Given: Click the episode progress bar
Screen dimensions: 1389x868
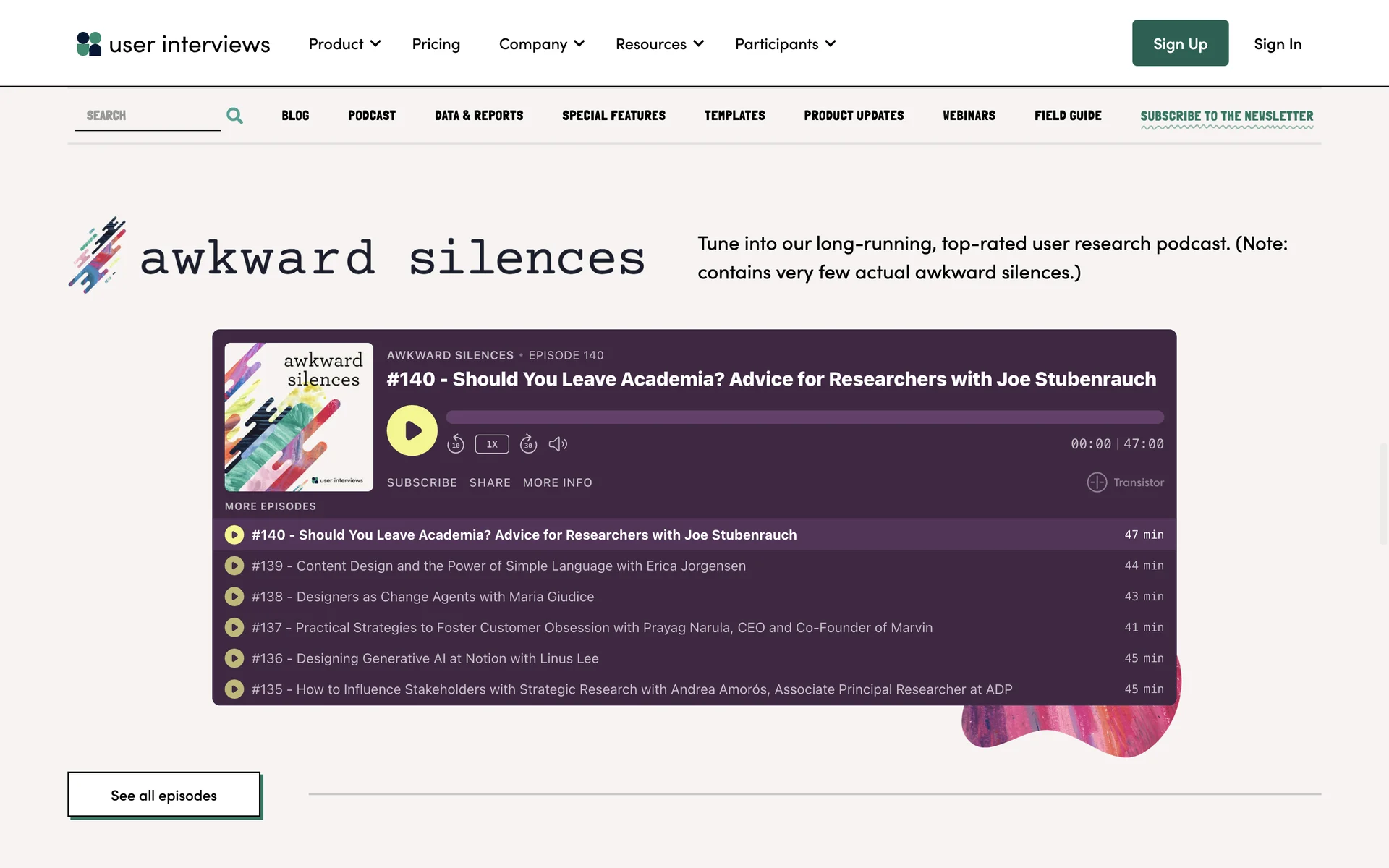Looking at the screenshot, I should pyautogui.click(x=804, y=417).
